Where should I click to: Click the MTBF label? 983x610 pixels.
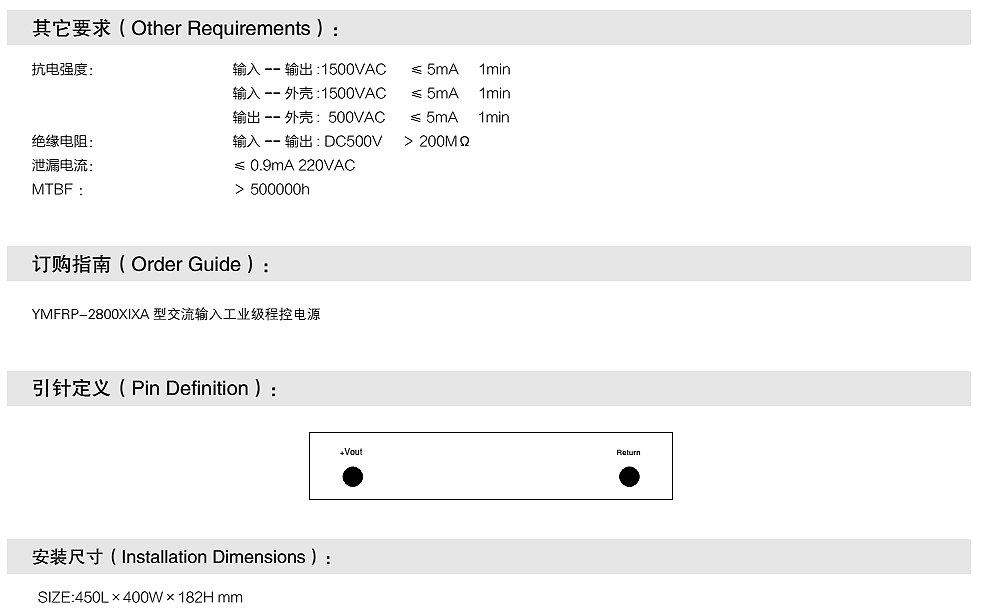coord(57,190)
